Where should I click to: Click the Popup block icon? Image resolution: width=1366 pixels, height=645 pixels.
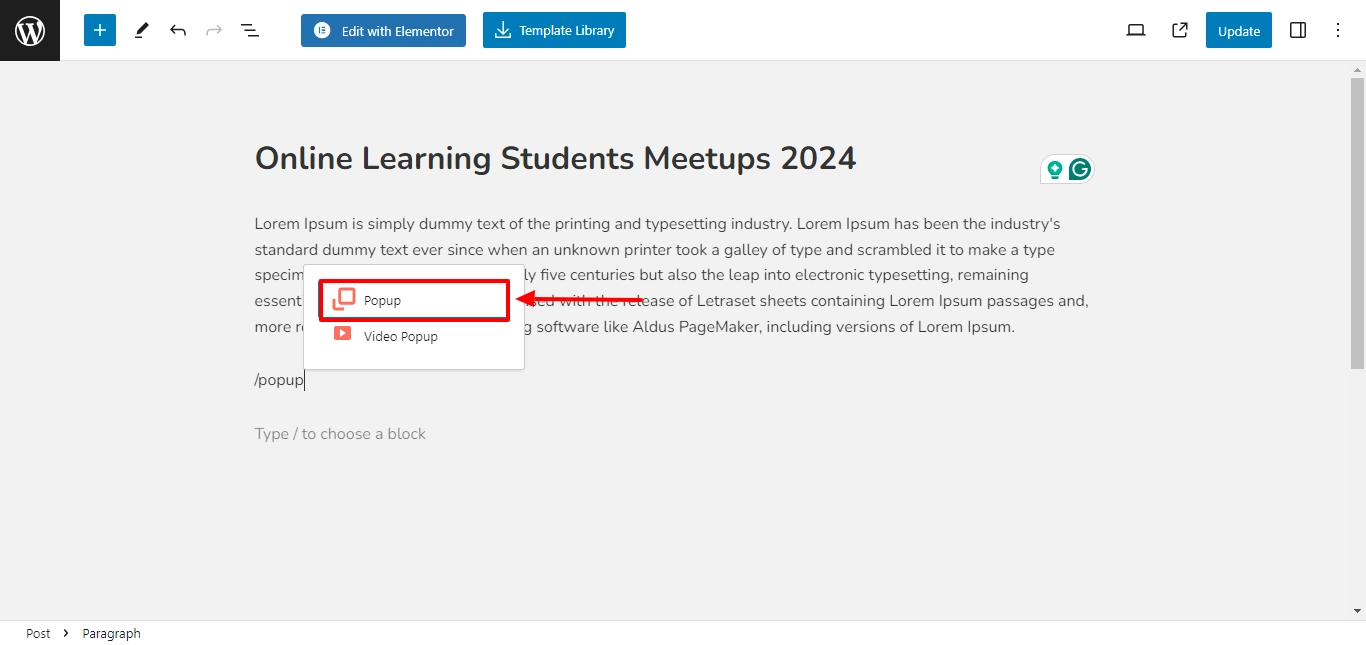tap(343, 299)
